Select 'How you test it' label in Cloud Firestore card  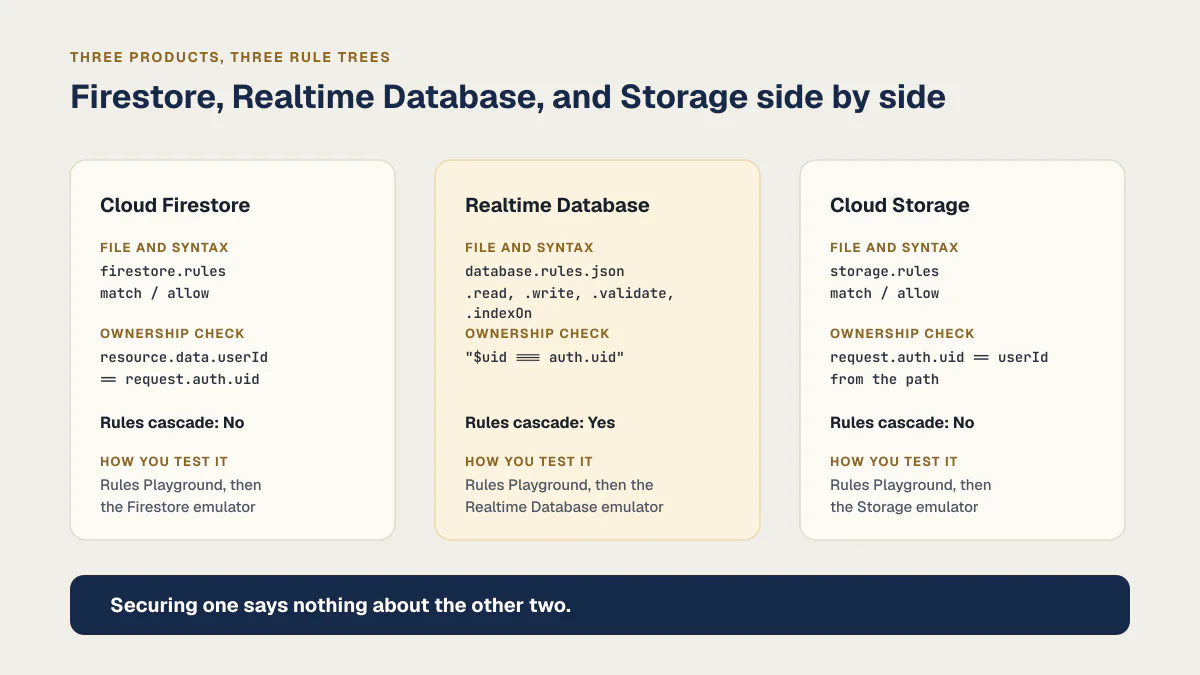click(x=164, y=461)
